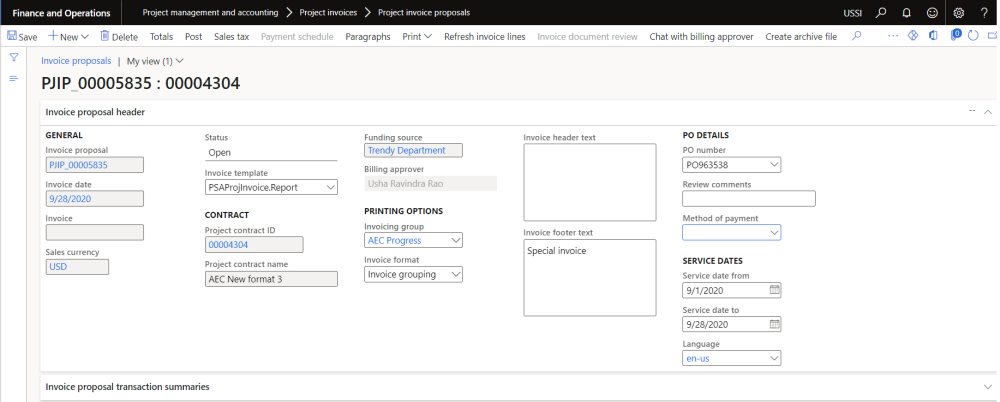
Task: Open the filter pane funnel icon
Action: [x=14, y=58]
